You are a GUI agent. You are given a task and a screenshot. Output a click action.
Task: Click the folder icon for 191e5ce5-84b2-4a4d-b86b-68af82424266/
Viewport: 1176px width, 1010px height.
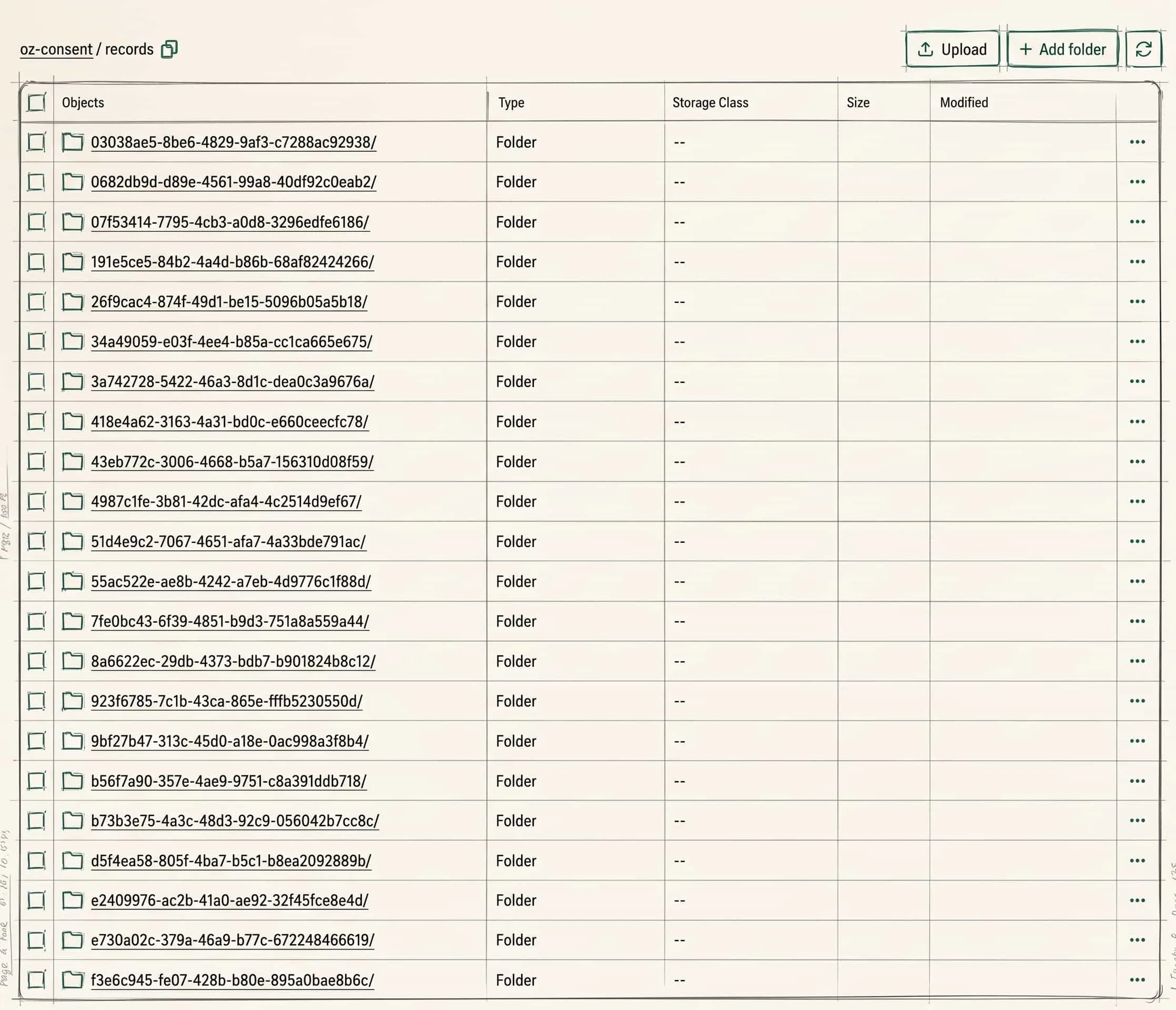click(73, 262)
